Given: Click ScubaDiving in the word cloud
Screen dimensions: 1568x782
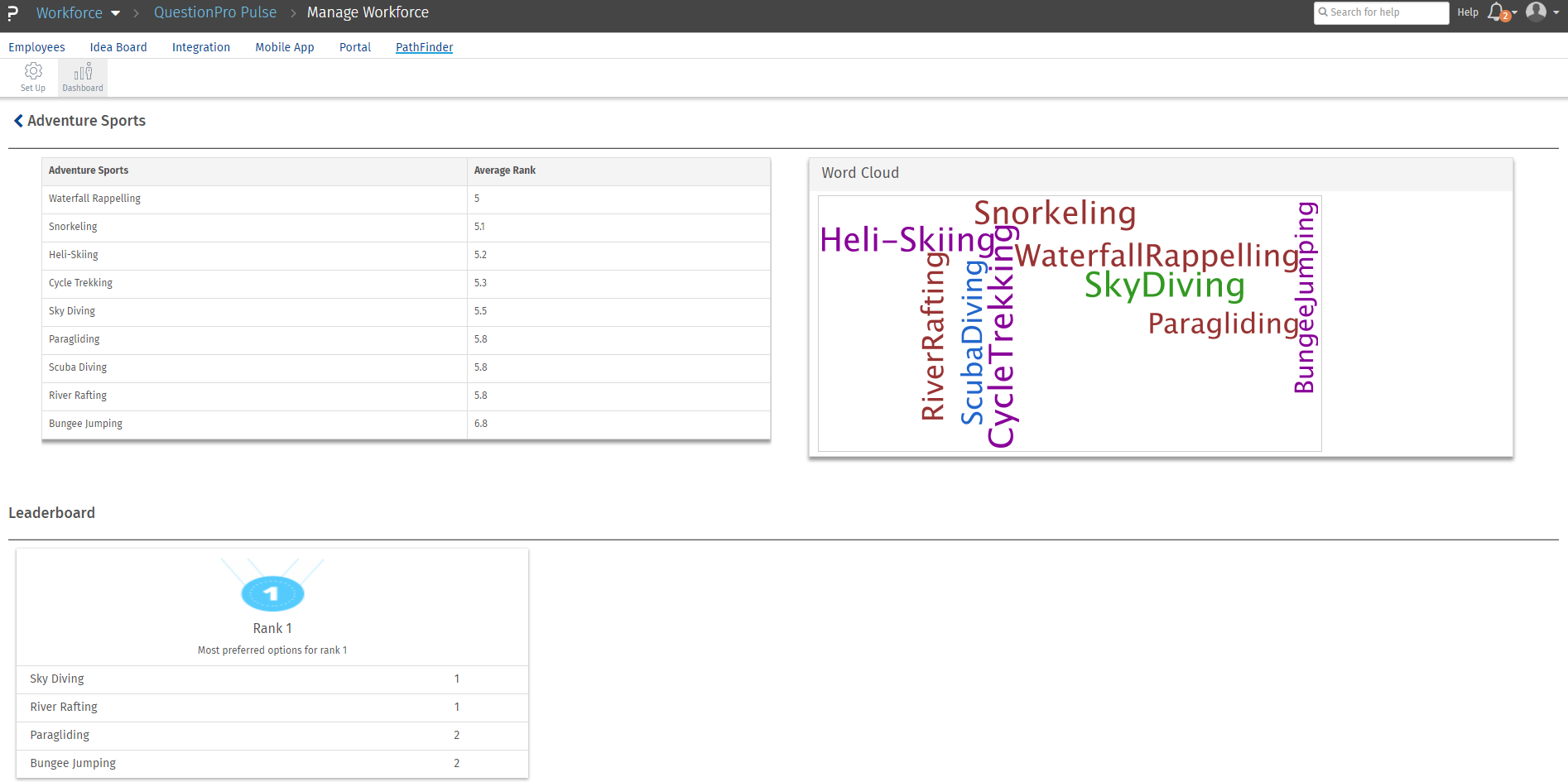Looking at the screenshot, I should pyautogui.click(x=973, y=343).
